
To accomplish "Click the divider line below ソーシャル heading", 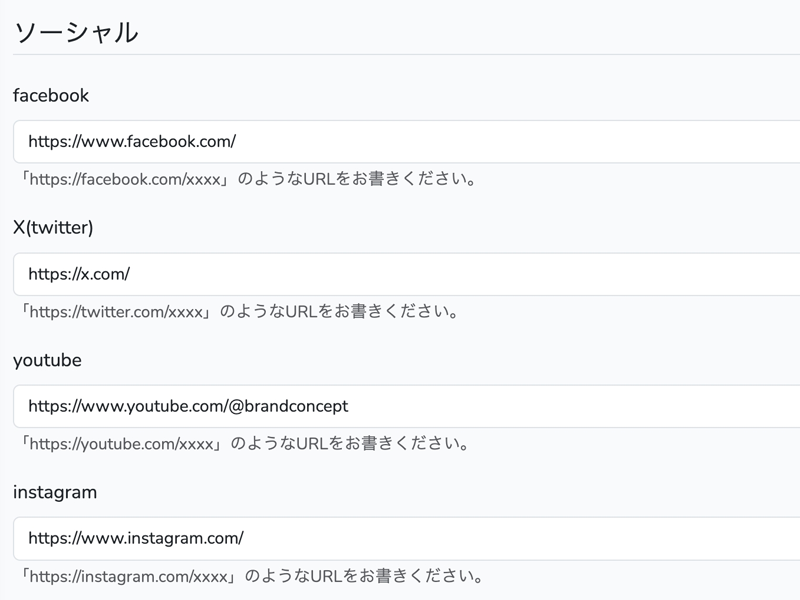I will click(400, 54).
